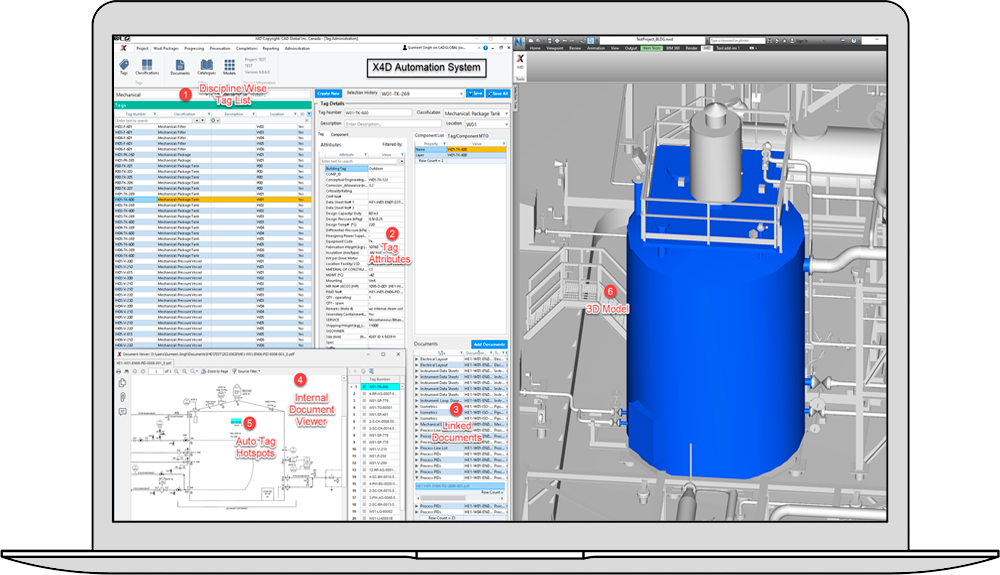
Task: Click the select cursor icon in Navisworks toolbar
Action: (591, 40)
